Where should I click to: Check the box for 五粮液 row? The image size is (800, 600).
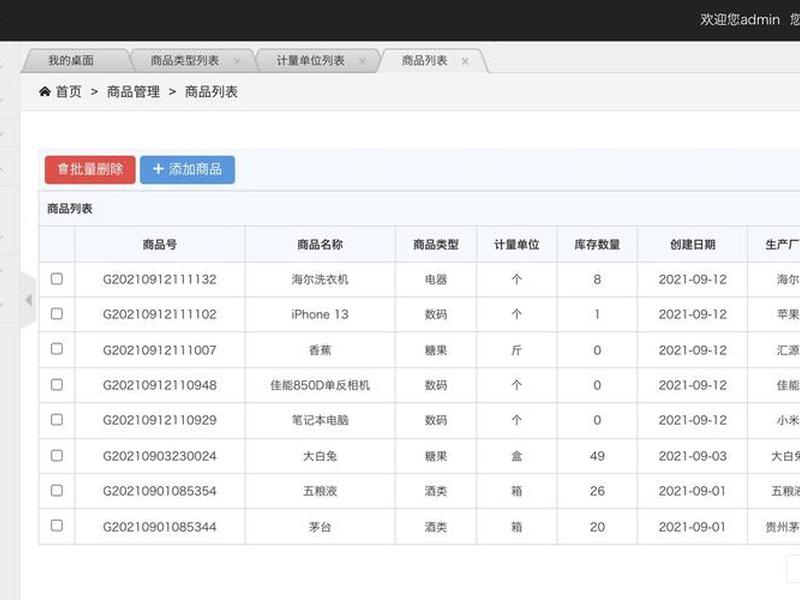pyautogui.click(x=57, y=490)
